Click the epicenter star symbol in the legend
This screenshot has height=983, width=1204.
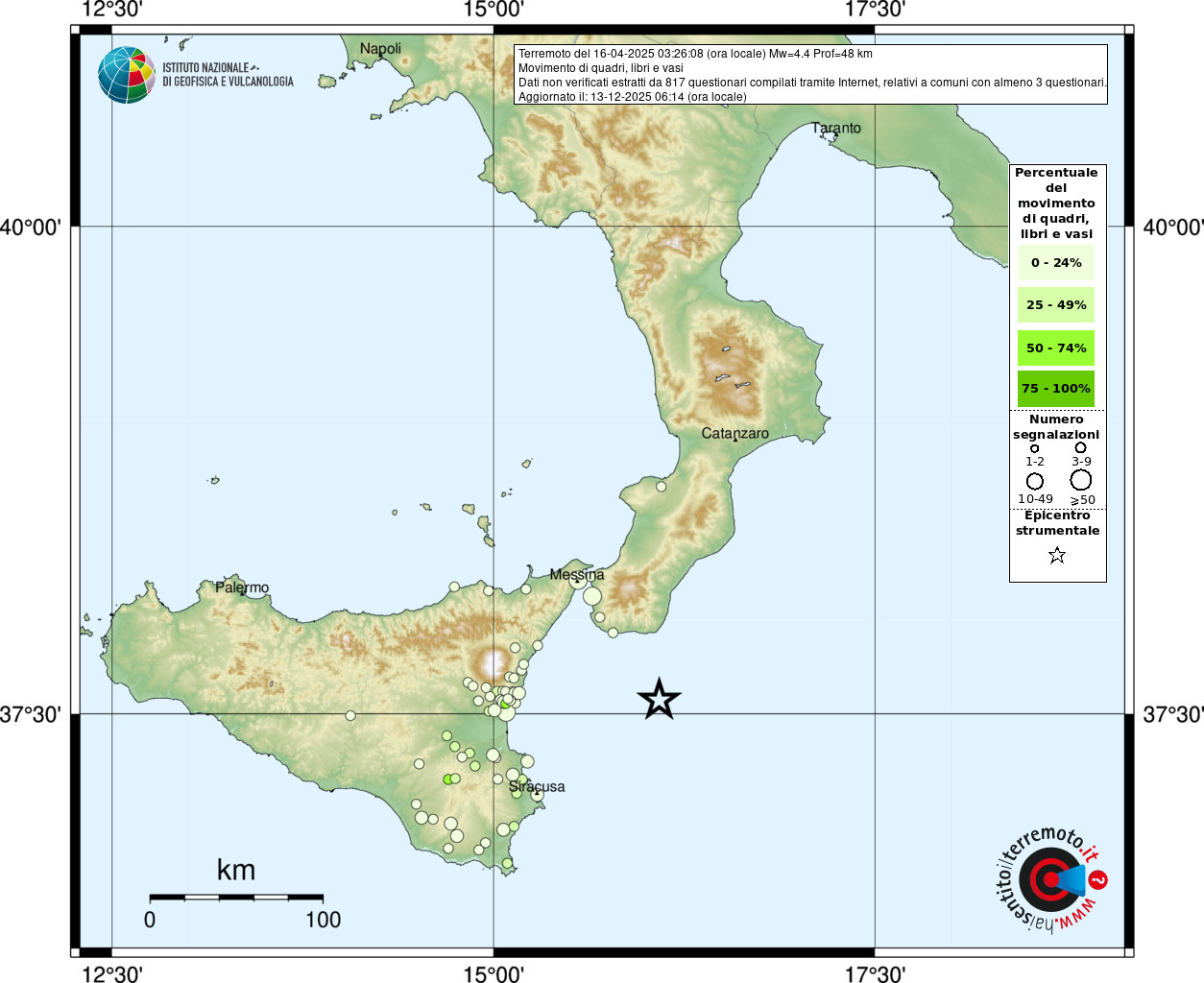[x=1057, y=555]
